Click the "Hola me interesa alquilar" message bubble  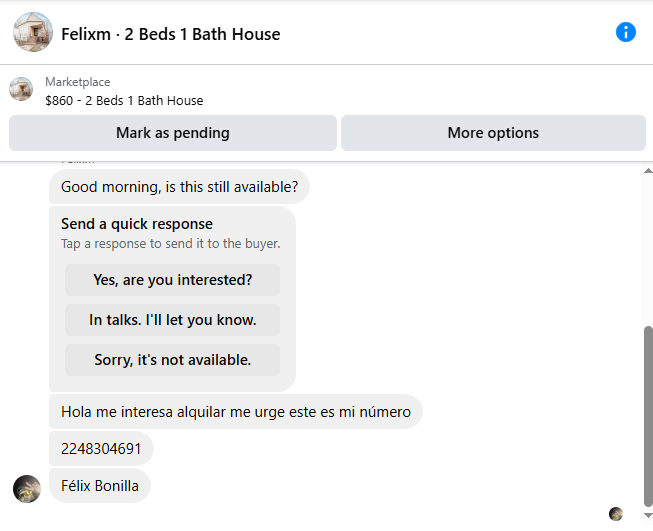(x=236, y=411)
